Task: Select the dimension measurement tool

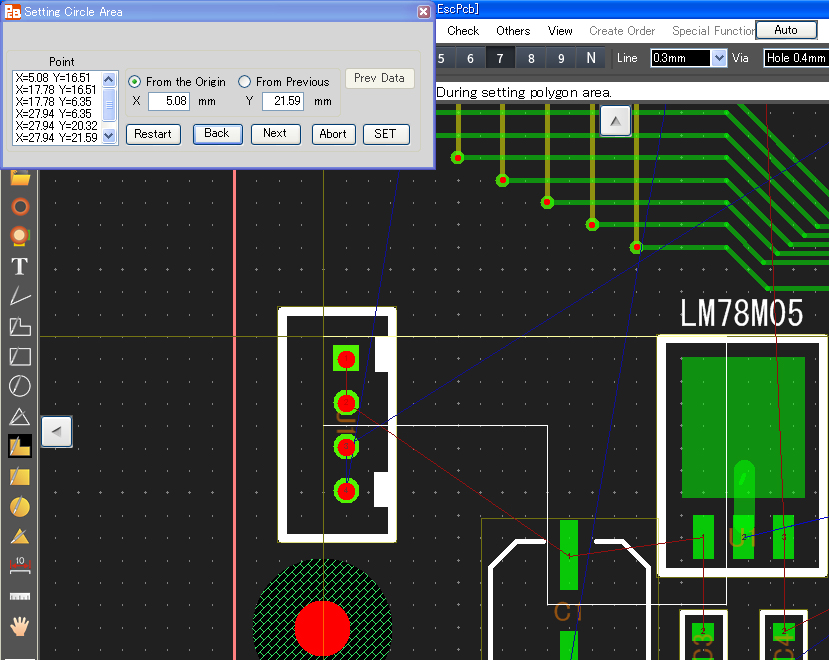Action: [x=20, y=565]
